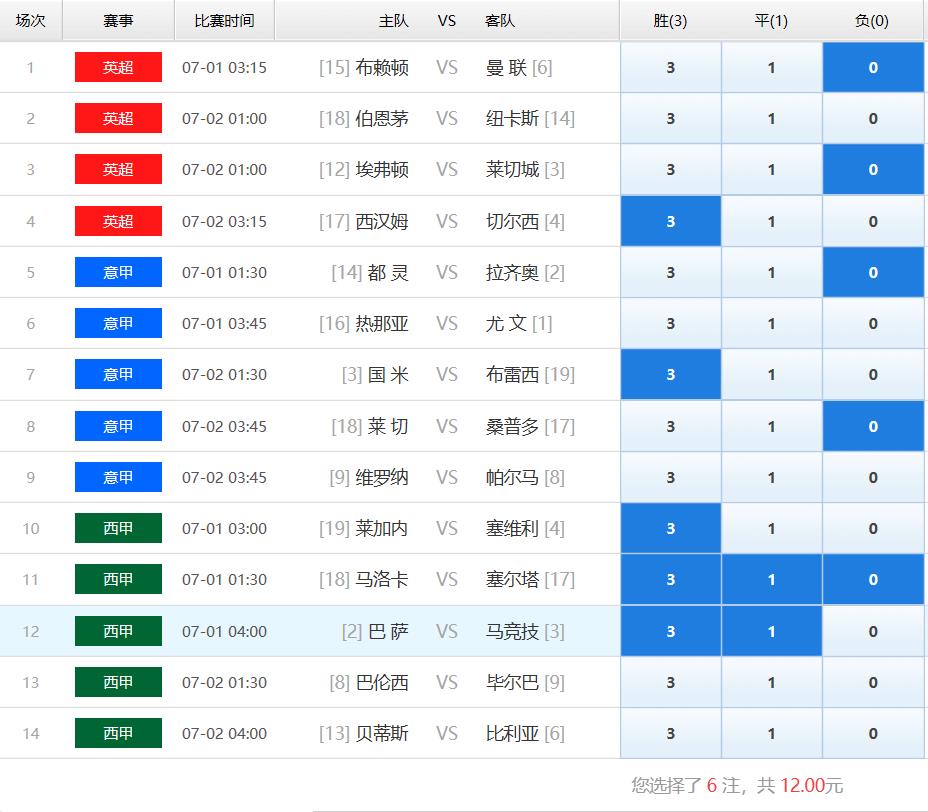Click match time 07-02 04:00
928x812 pixels.
[x=224, y=733]
